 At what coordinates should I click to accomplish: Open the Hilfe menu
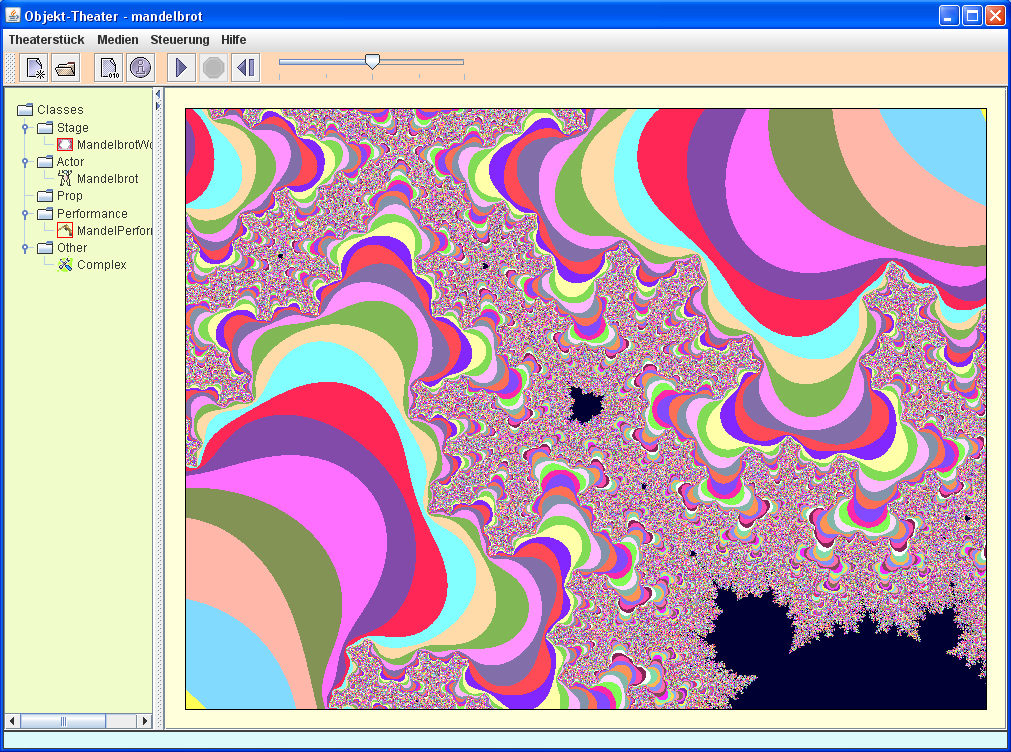[x=234, y=40]
